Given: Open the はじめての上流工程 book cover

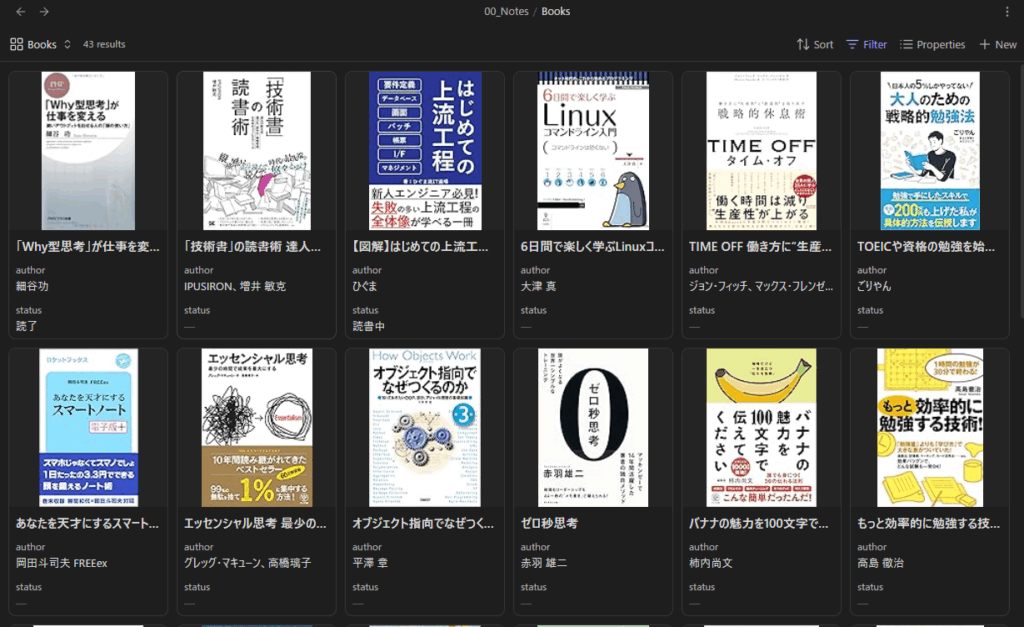Looking at the screenshot, I should (425, 151).
